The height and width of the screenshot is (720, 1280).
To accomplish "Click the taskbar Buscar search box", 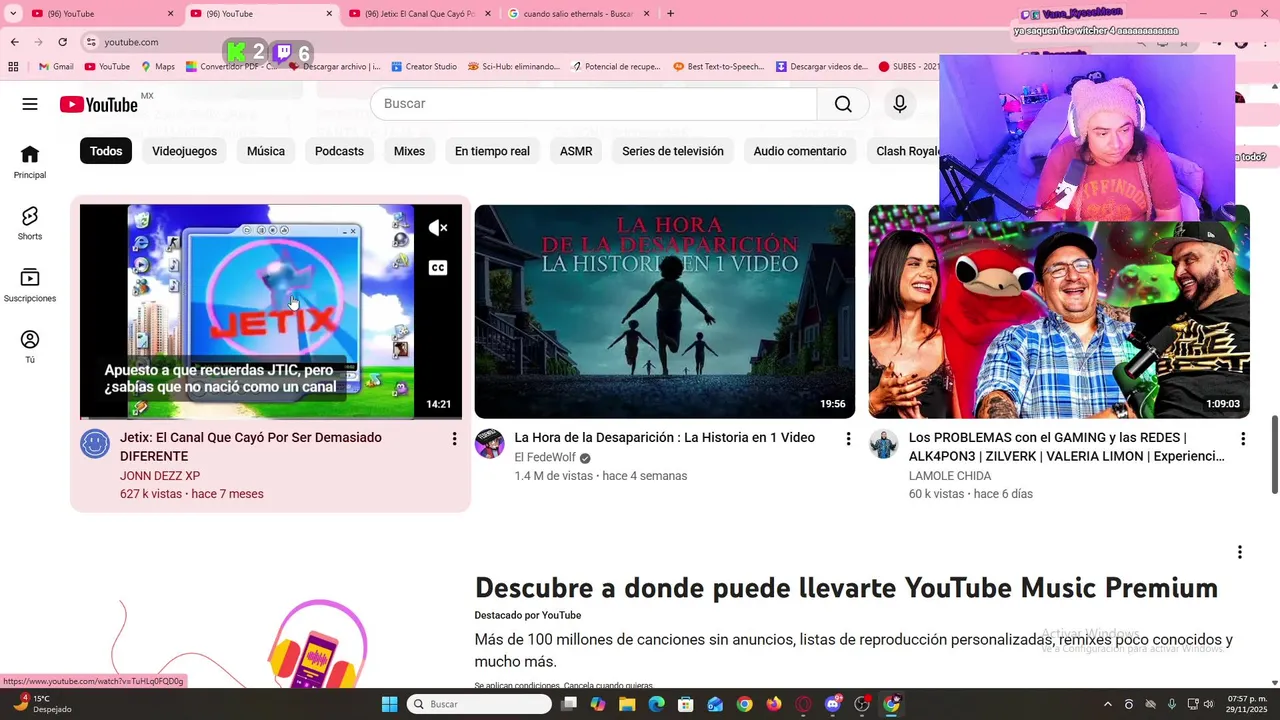I will (479, 704).
